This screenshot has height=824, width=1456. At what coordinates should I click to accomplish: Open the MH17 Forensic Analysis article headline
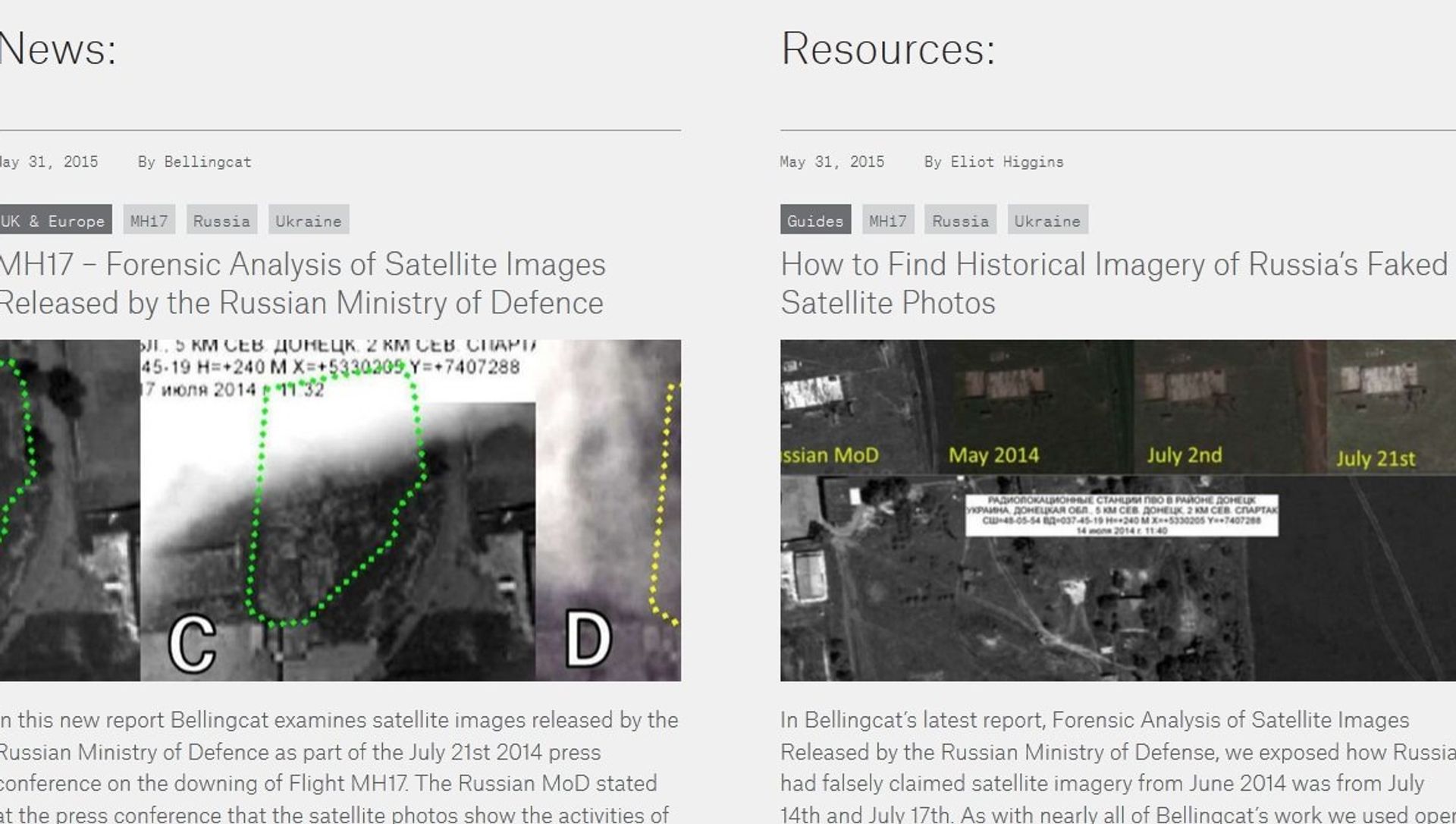tap(302, 284)
